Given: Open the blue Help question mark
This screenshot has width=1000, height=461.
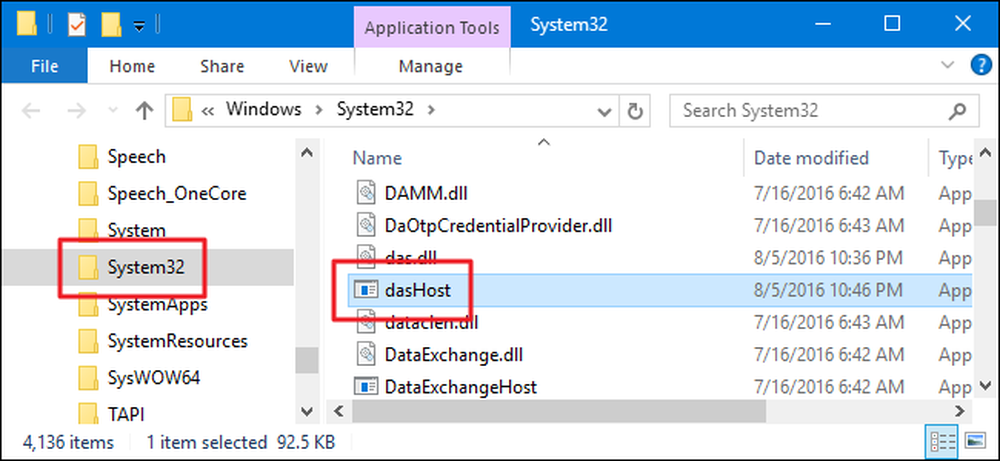Looking at the screenshot, I should [x=980, y=65].
